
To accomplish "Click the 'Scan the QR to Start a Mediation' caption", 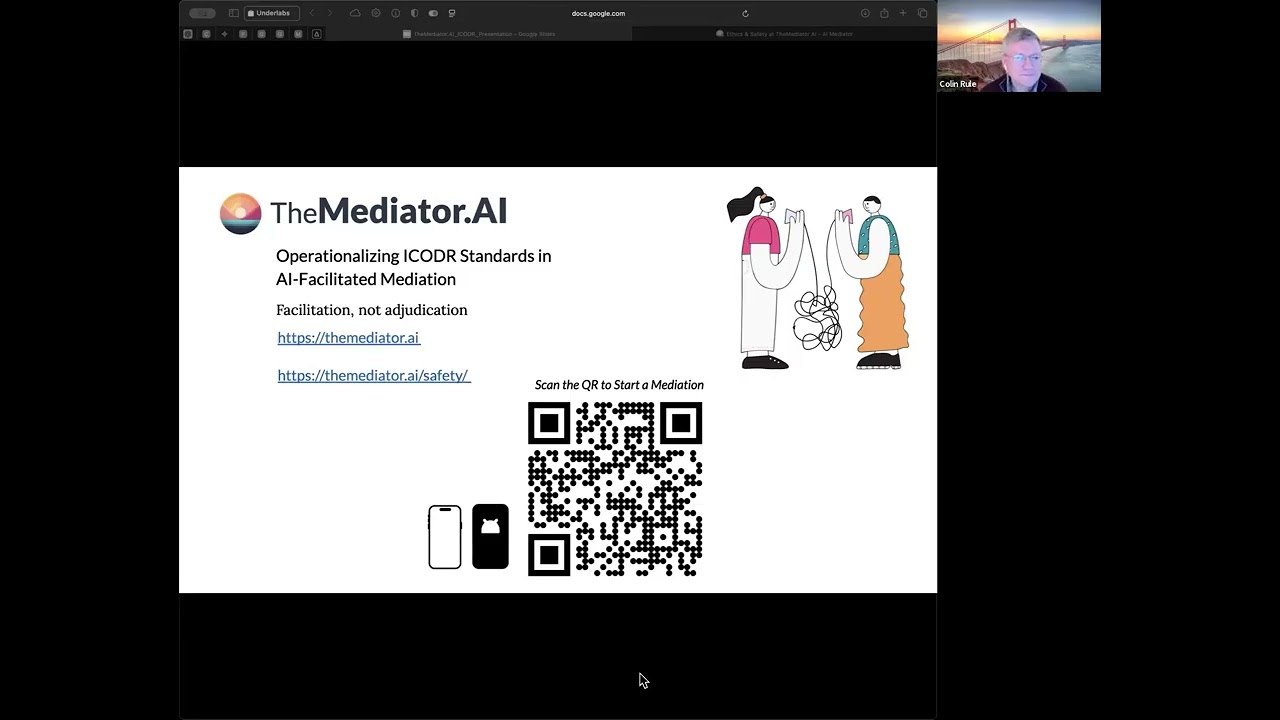I will tap(619, 385).
